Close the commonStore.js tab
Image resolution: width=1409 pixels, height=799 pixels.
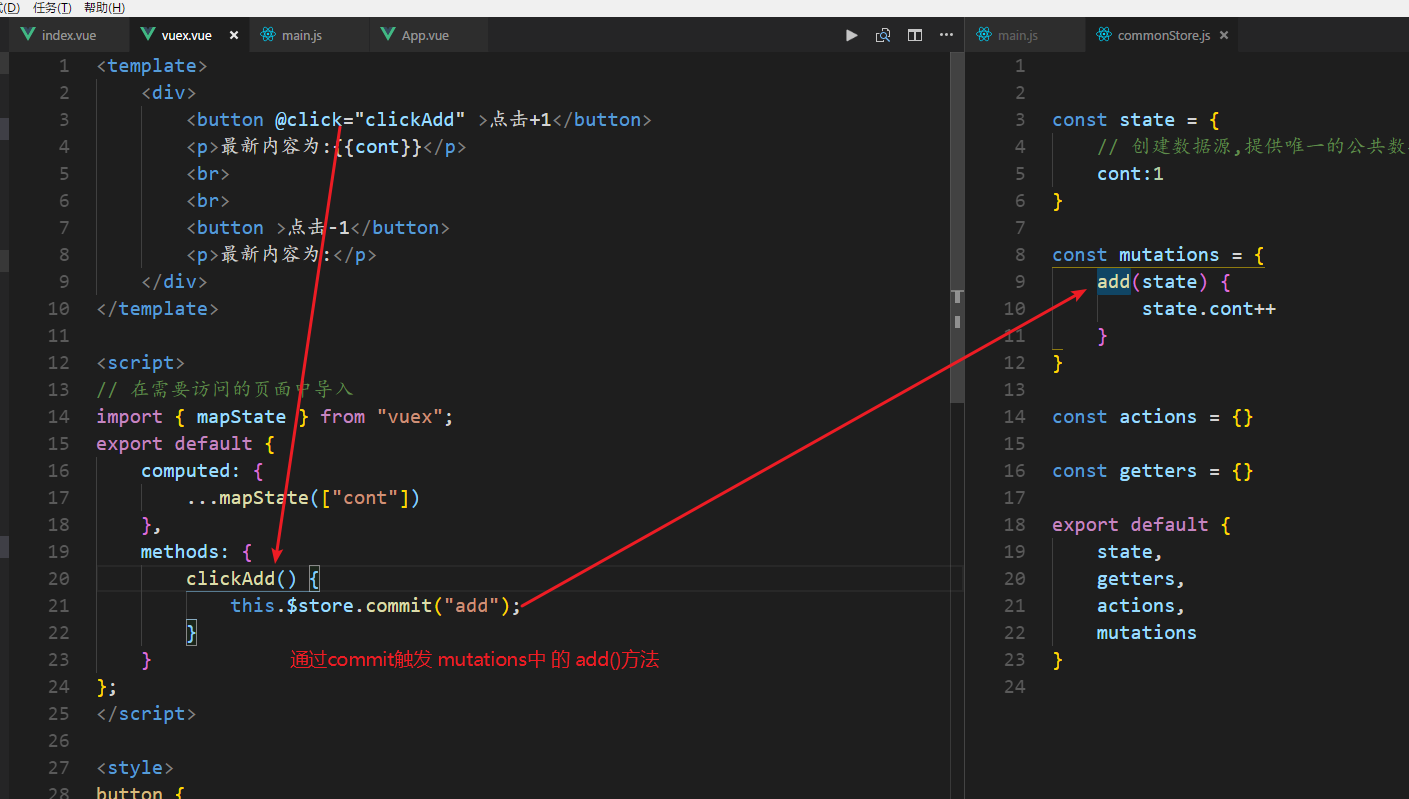coord(1224,35)
